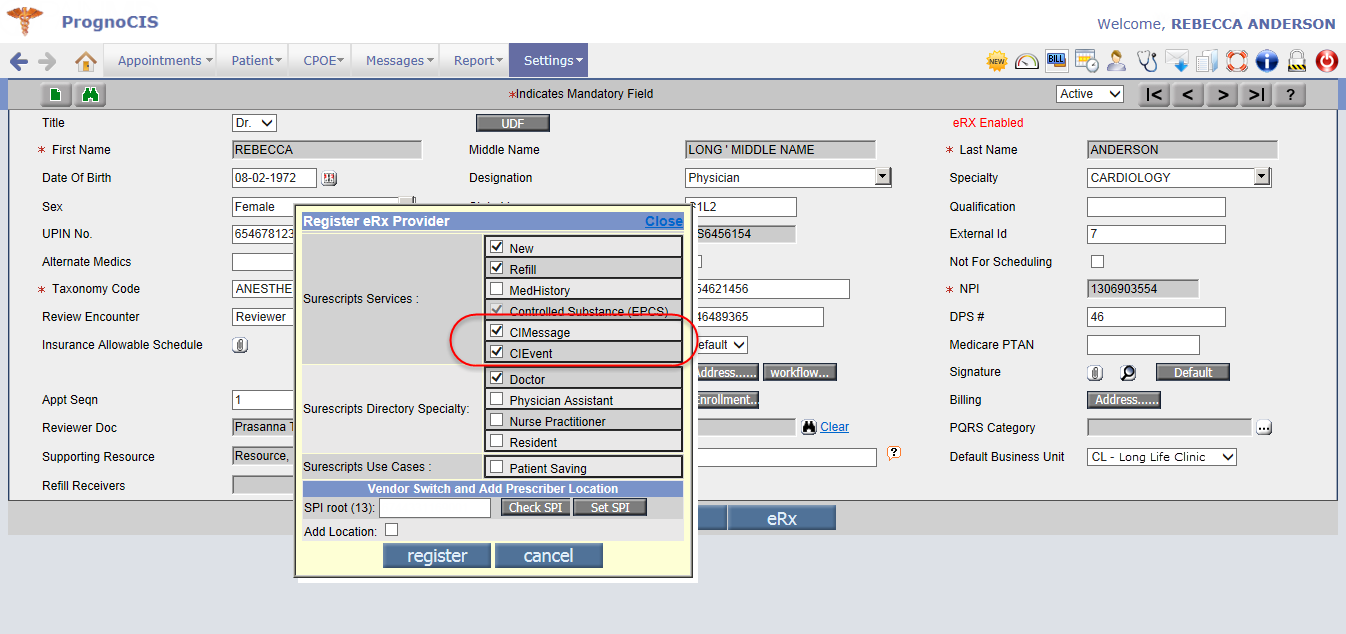This screenshot has width=1346, height=634.
Task: Click the Signature magnifier preview icon
Action: 1128,372
